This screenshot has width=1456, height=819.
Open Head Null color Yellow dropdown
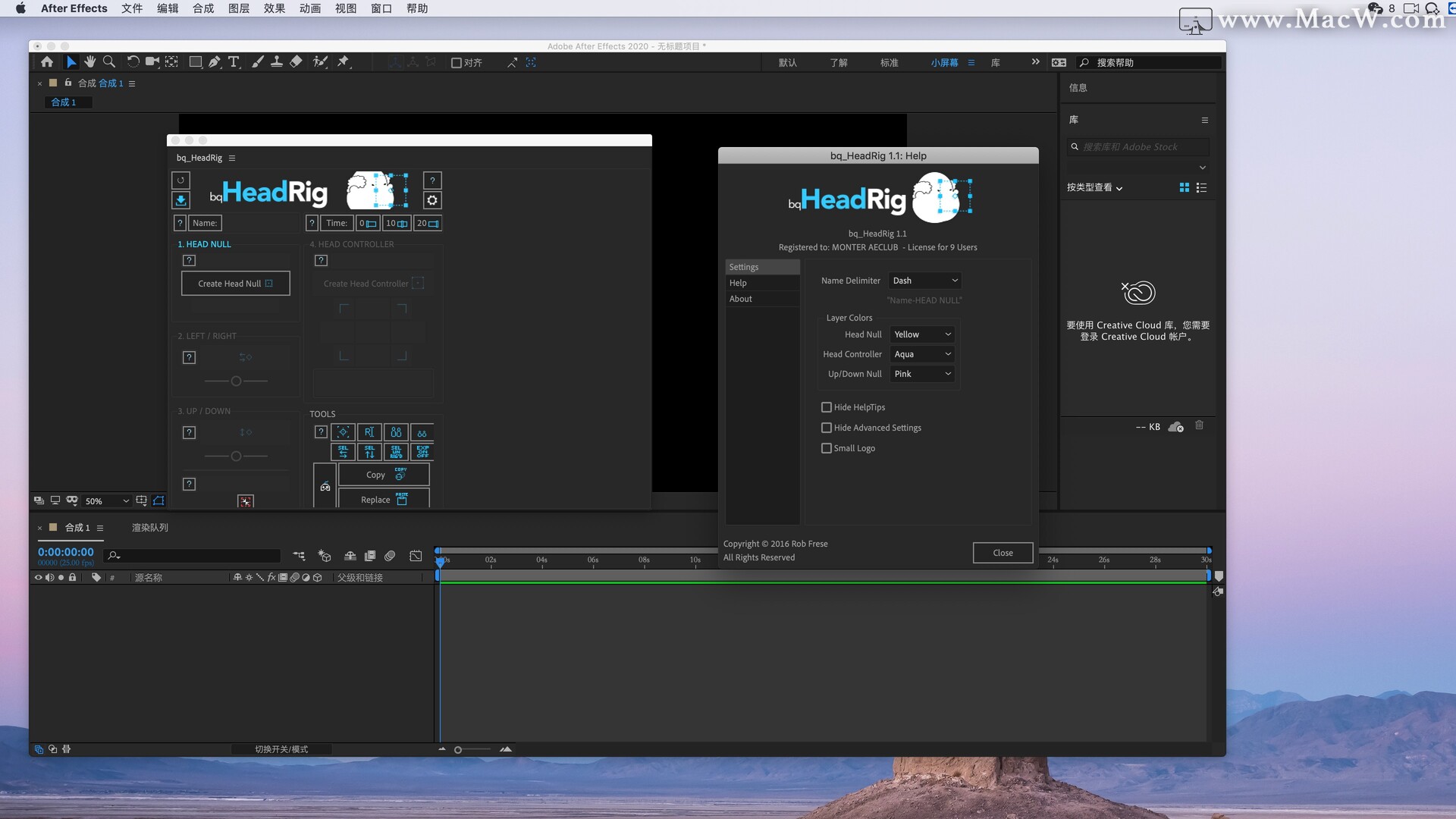(x=922, y=334)
